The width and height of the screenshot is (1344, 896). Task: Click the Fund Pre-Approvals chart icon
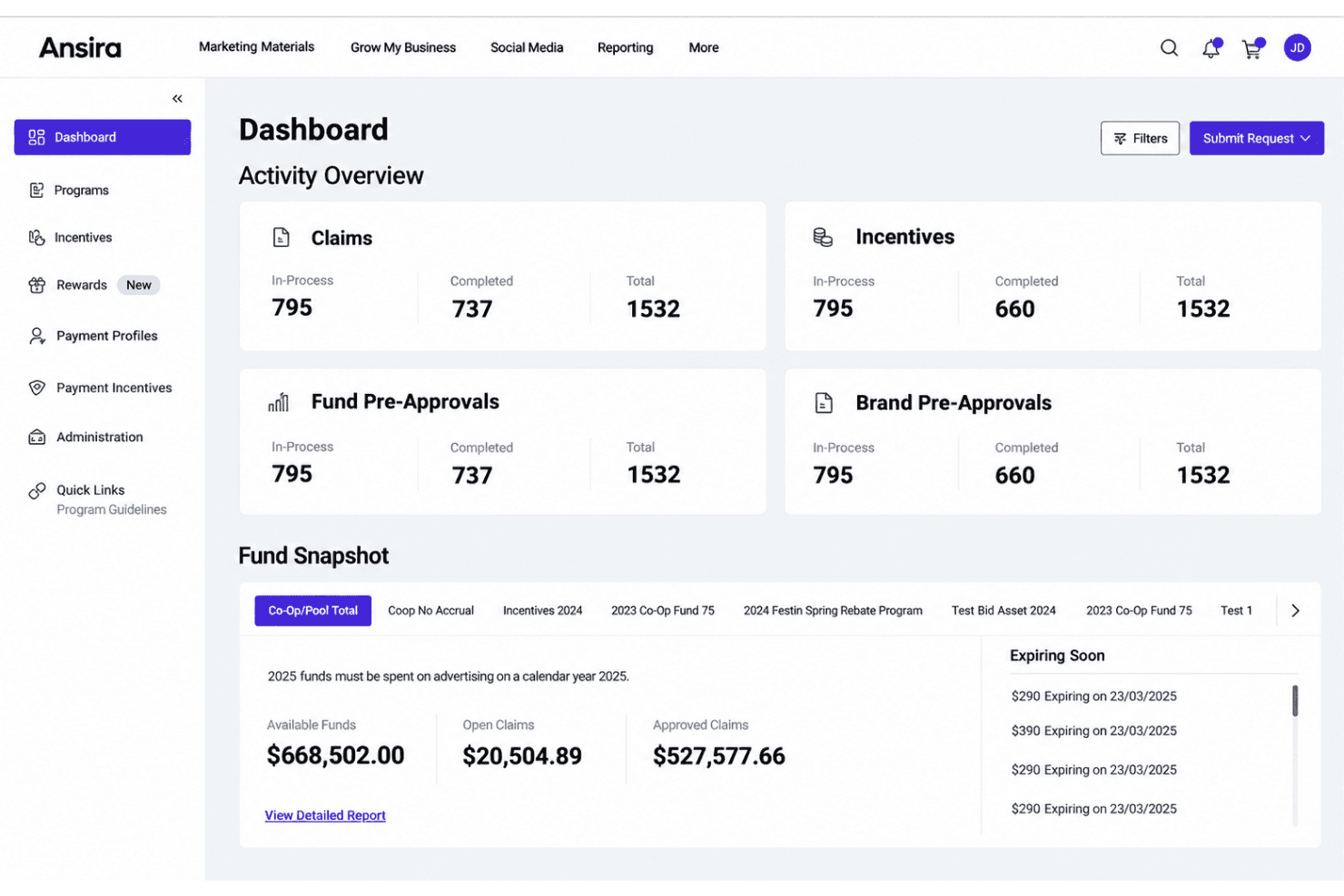pos(279,402)
